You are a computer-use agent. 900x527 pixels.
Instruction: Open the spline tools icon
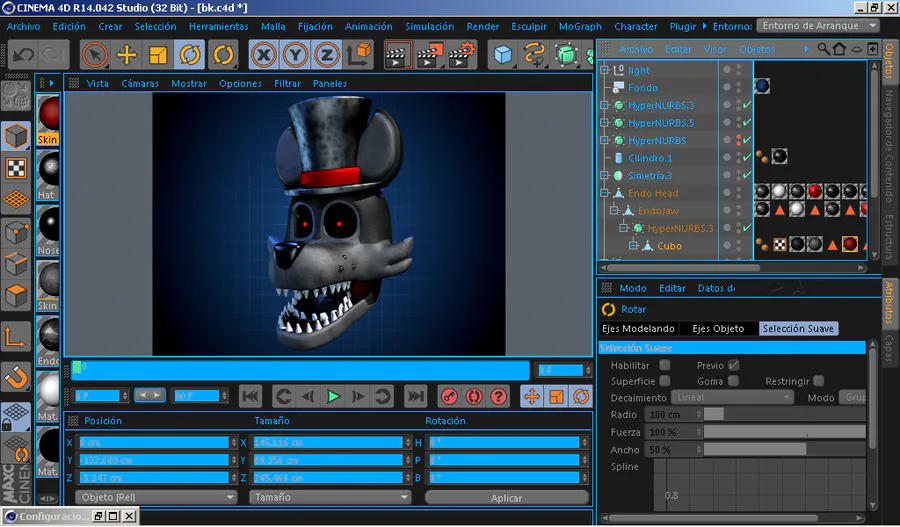tap(534, 55)
